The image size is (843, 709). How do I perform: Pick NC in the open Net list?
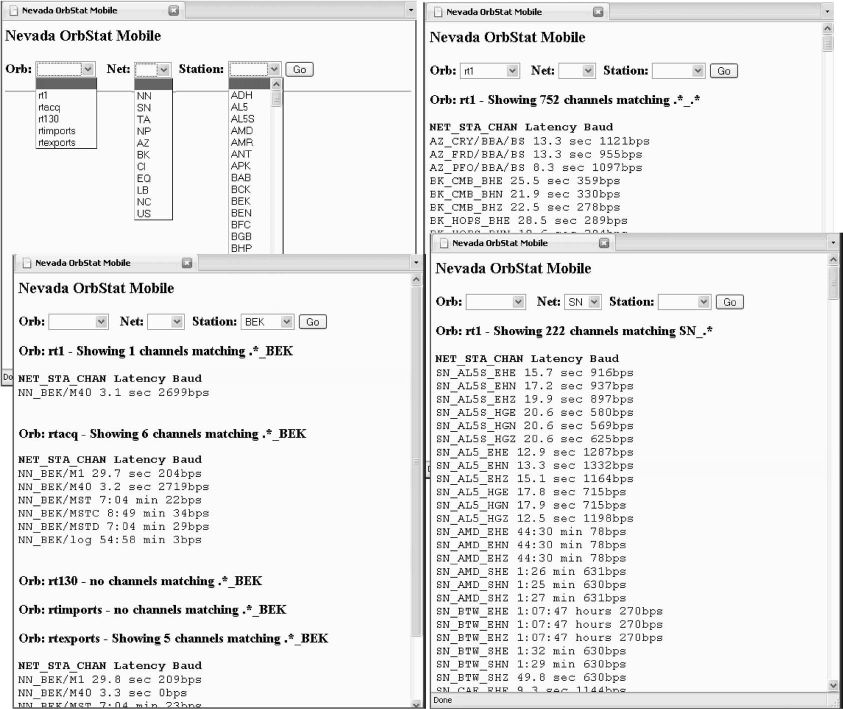153,203
